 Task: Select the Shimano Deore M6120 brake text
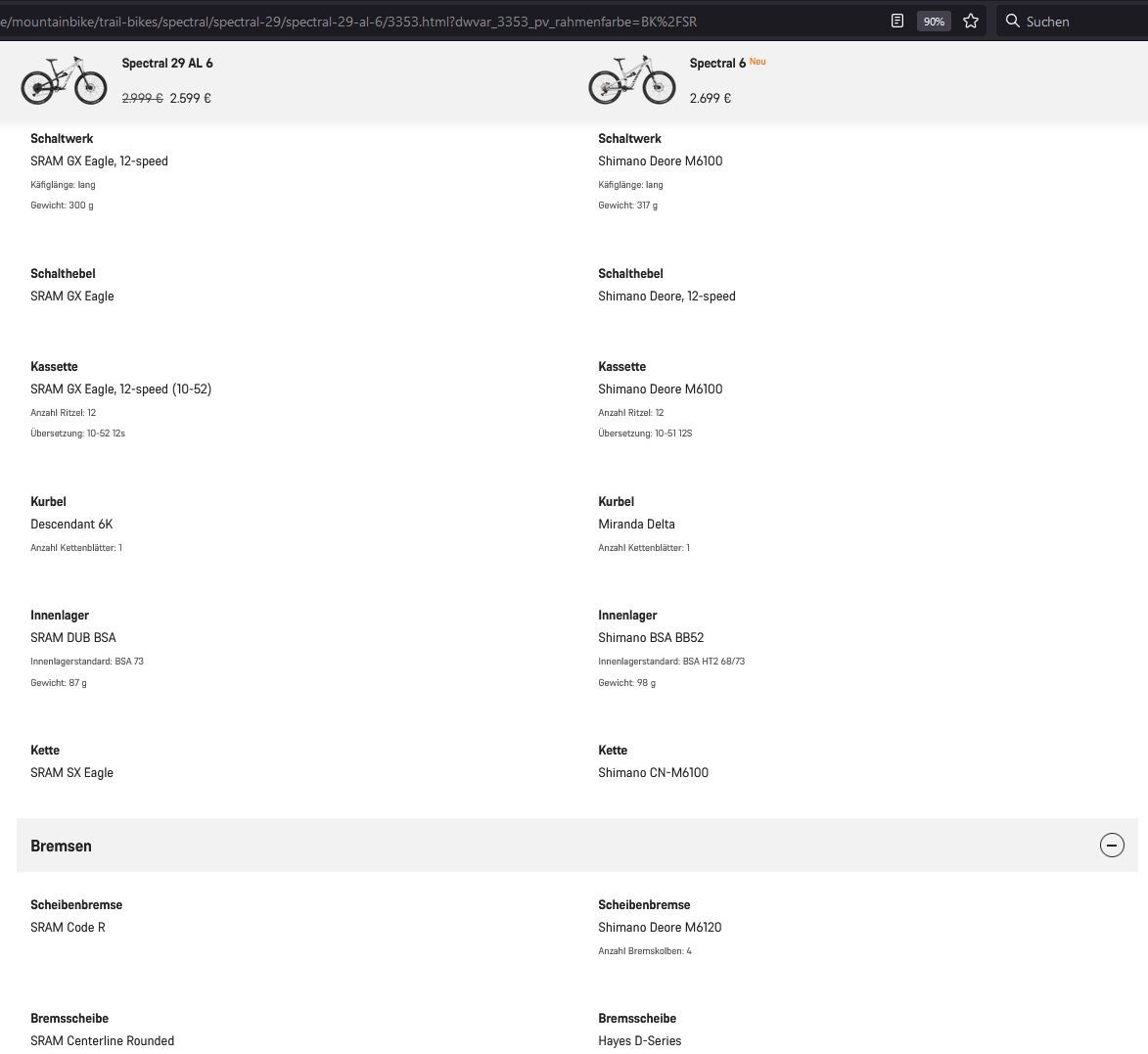point(660,927)
